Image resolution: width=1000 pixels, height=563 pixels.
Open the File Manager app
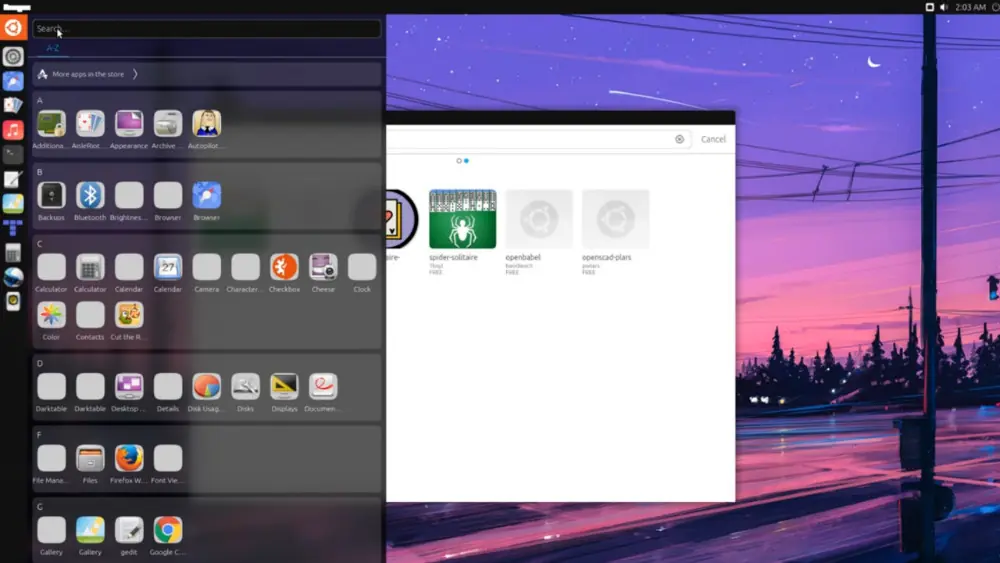click(x=51, y=458)
